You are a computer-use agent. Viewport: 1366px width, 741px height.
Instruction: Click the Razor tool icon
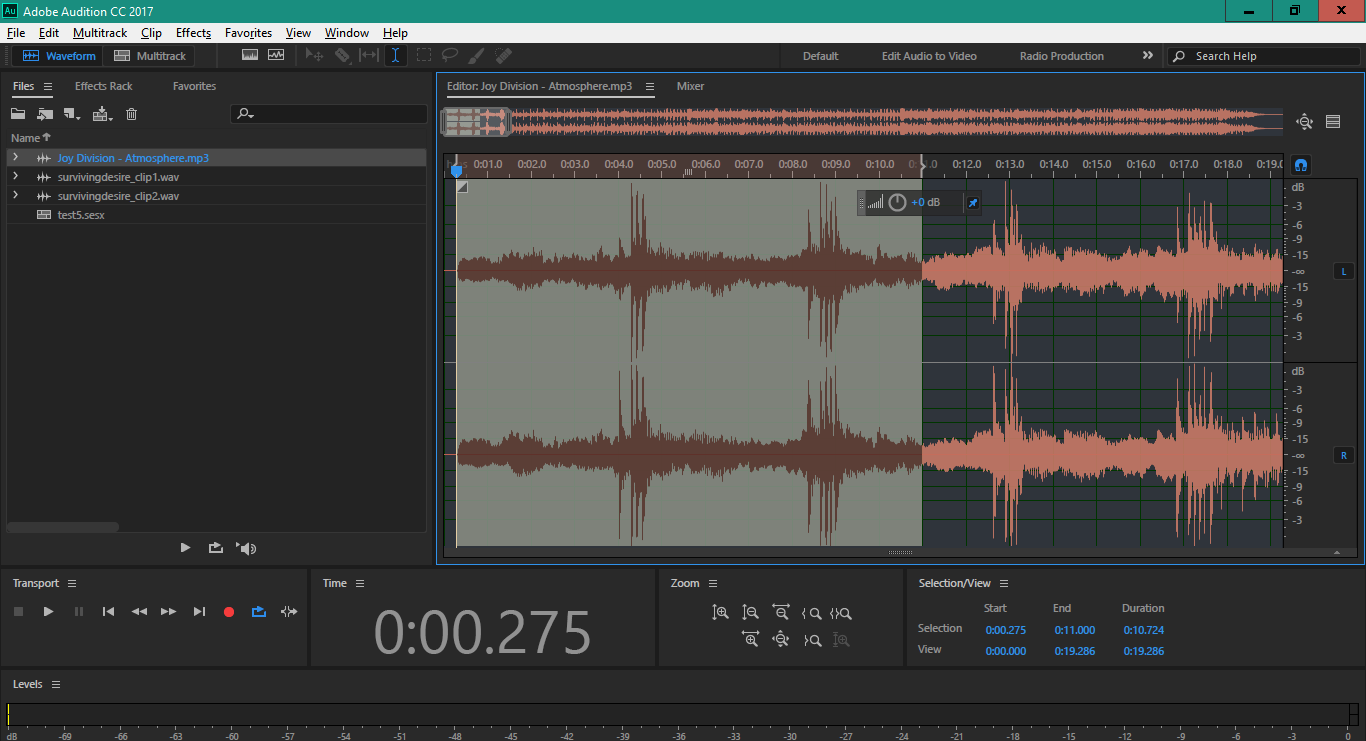342,56
